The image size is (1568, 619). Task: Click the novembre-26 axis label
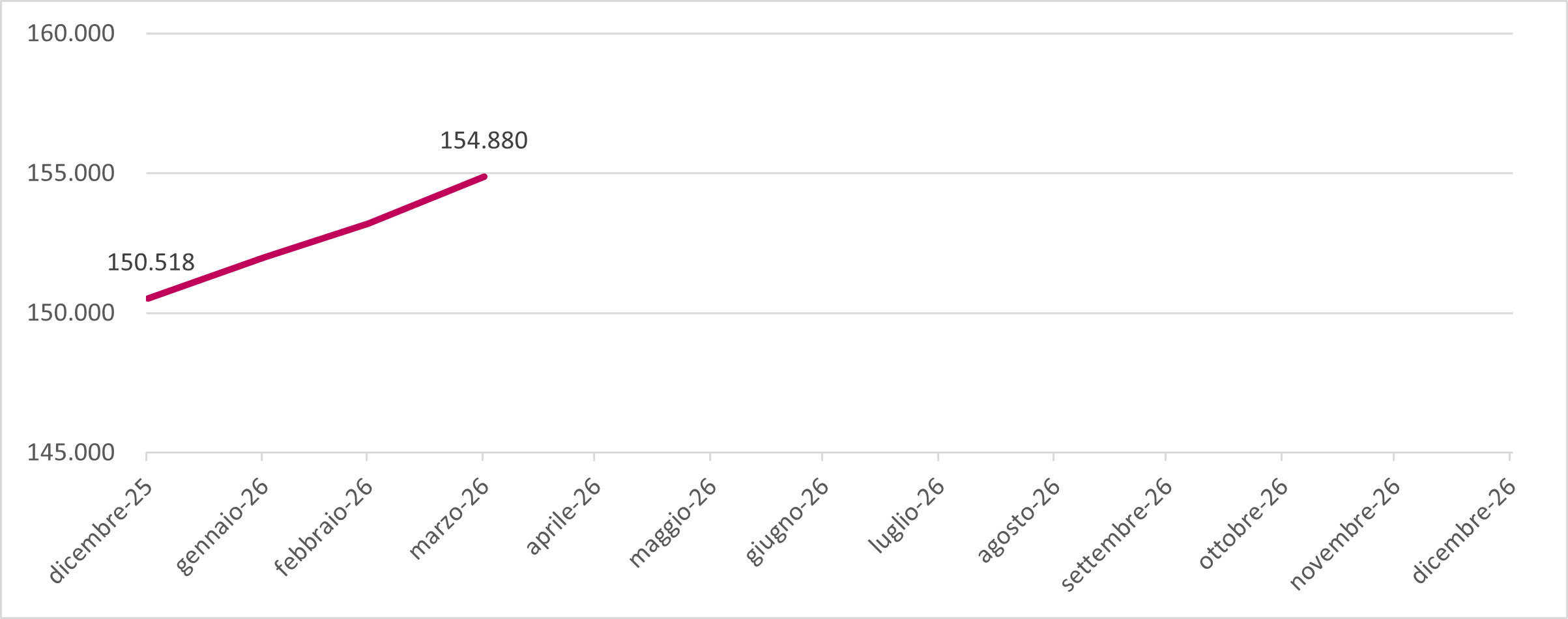pos(1345,534)
